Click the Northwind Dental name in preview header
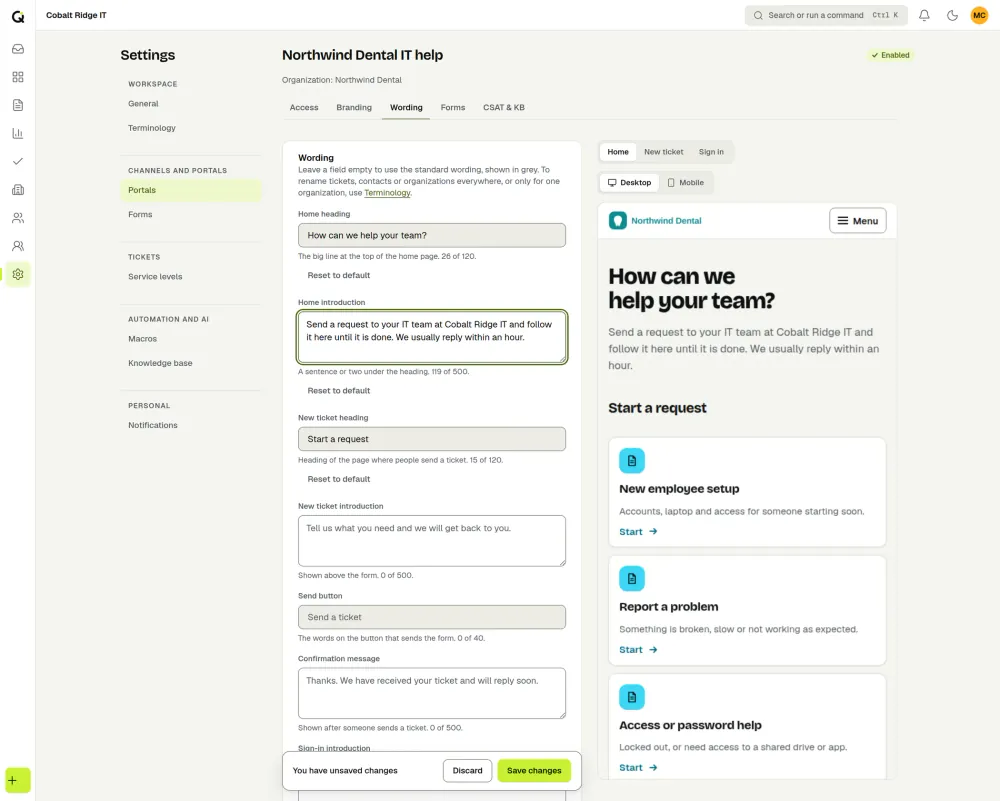 click(666, 221)
